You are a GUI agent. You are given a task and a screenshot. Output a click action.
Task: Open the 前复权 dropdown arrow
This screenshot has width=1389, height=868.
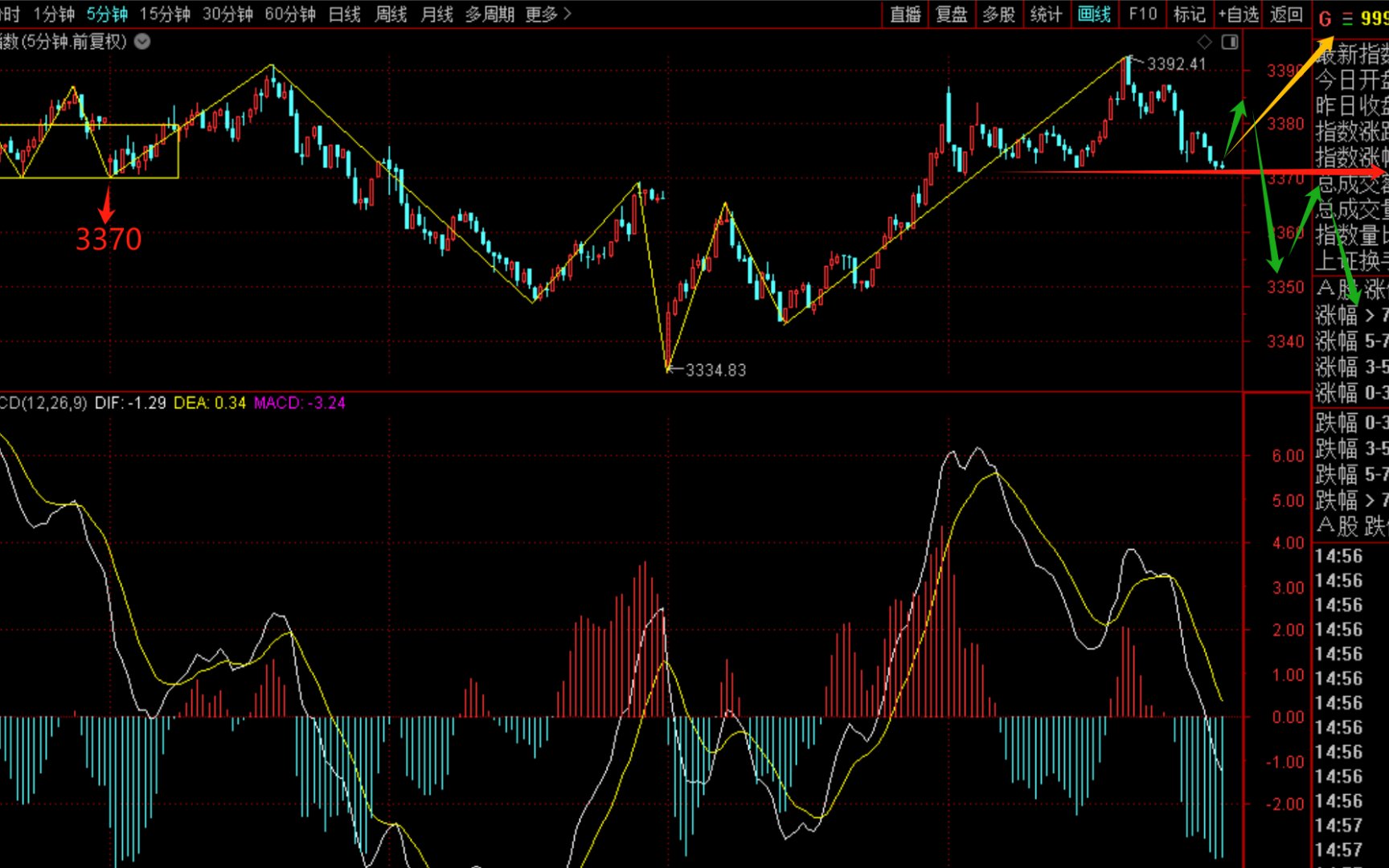142,42
